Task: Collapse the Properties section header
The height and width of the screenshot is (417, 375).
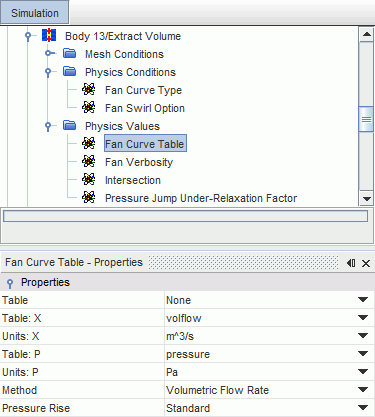Action: (10, 283)
